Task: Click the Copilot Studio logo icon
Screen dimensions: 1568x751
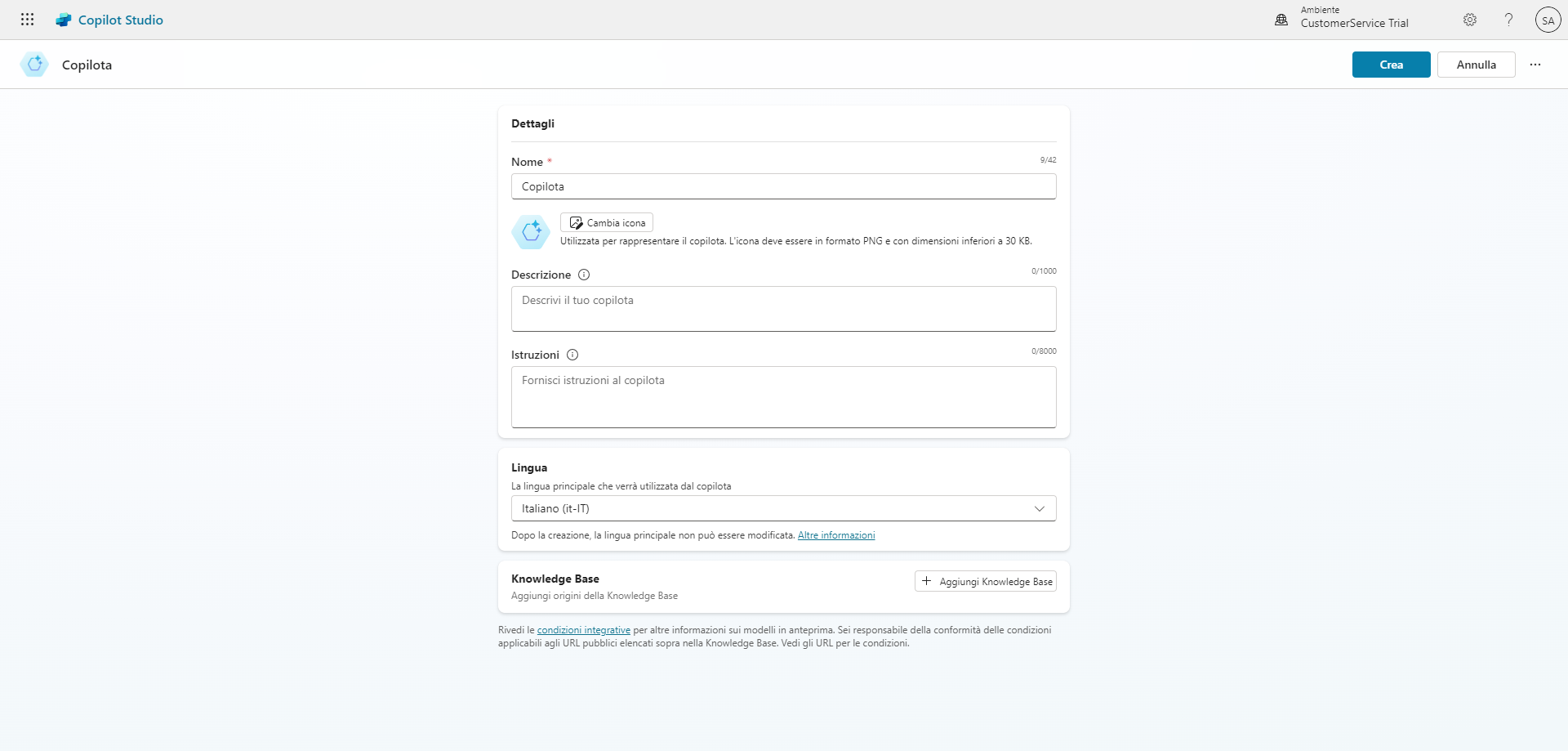Action: (63, 20)
